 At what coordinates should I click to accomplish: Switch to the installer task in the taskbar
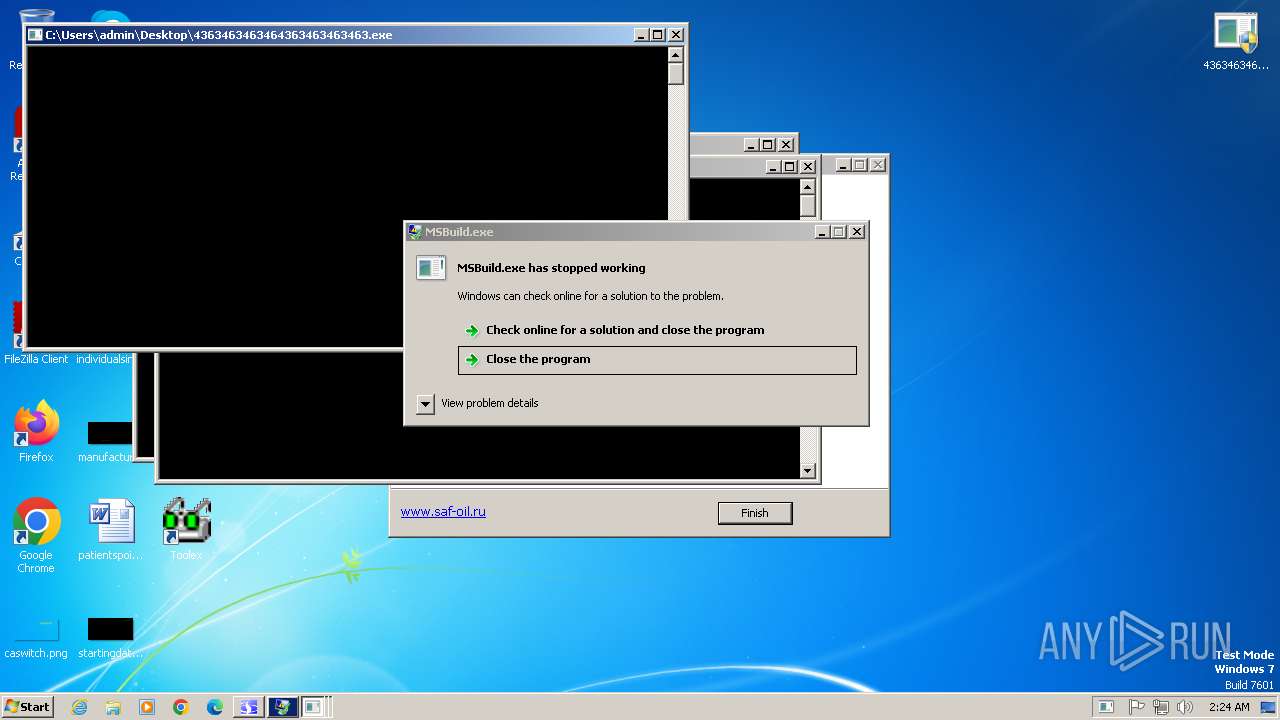tap(248, 707)
